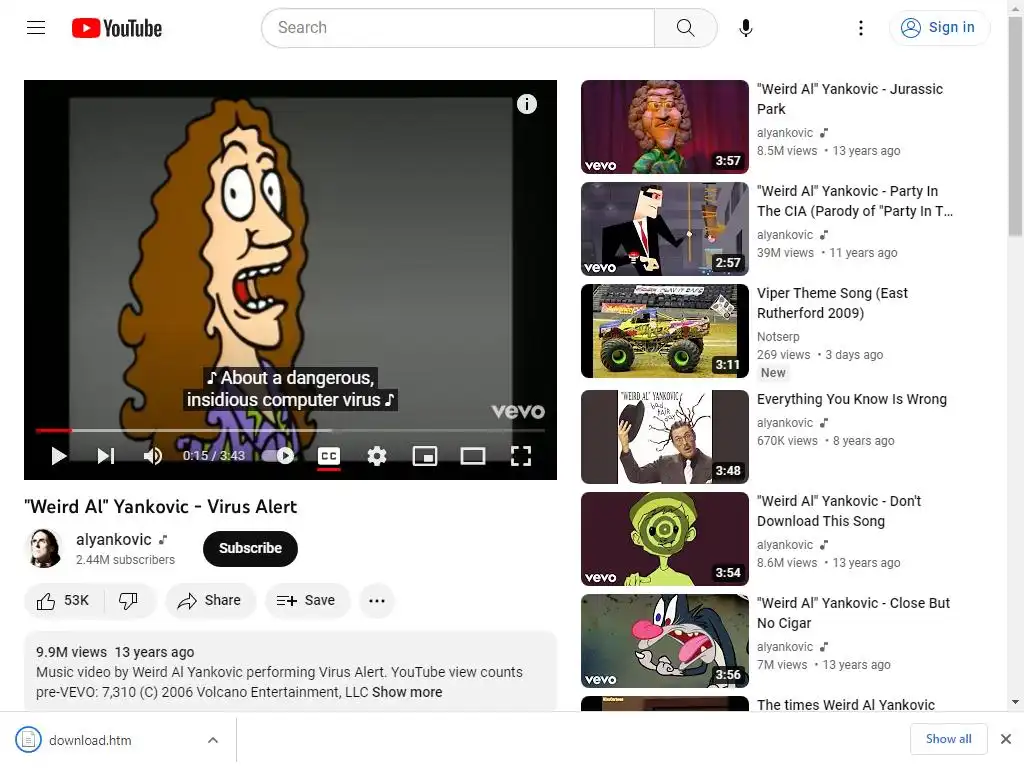The image size is (1024, 768).
Task: Open the download.htm file in downloads bar
Action: [90, 741]
